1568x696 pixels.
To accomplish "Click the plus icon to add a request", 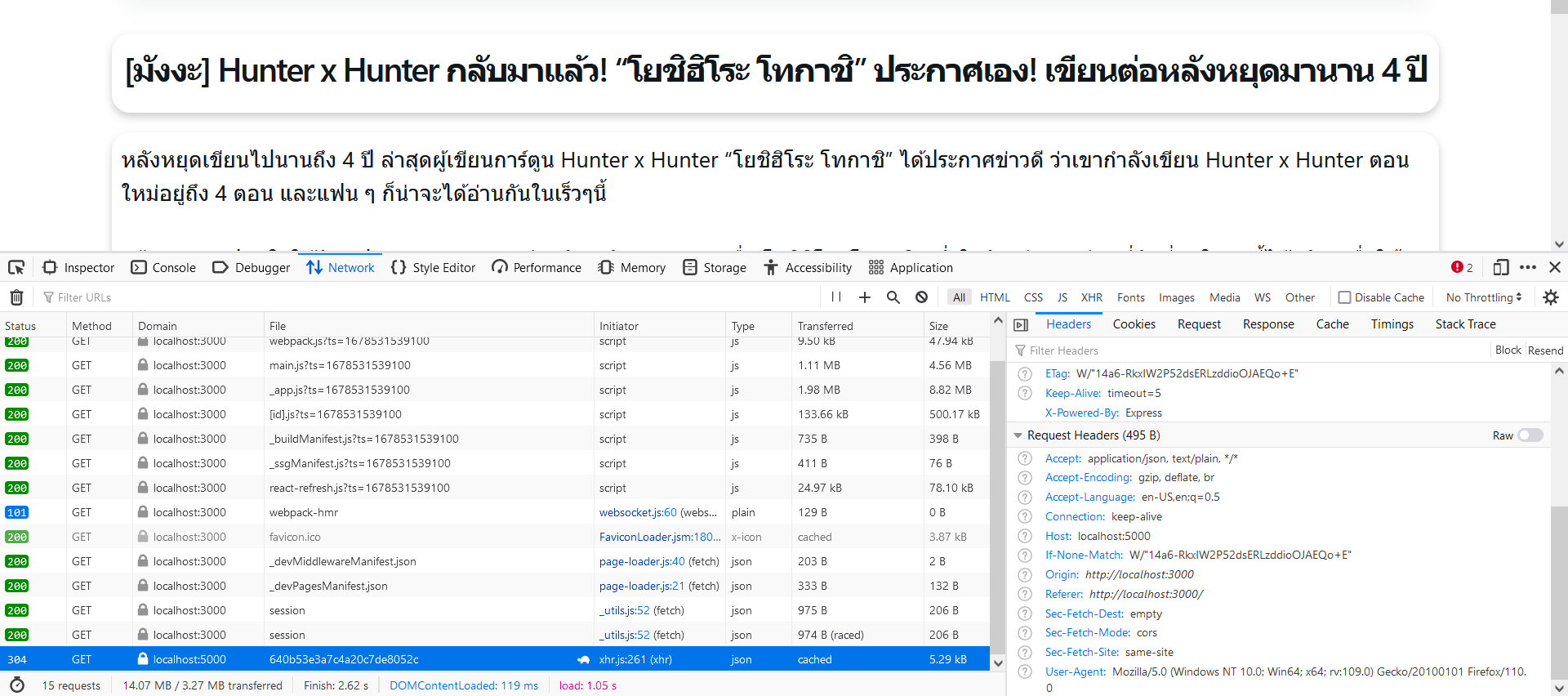I will 865,297.
